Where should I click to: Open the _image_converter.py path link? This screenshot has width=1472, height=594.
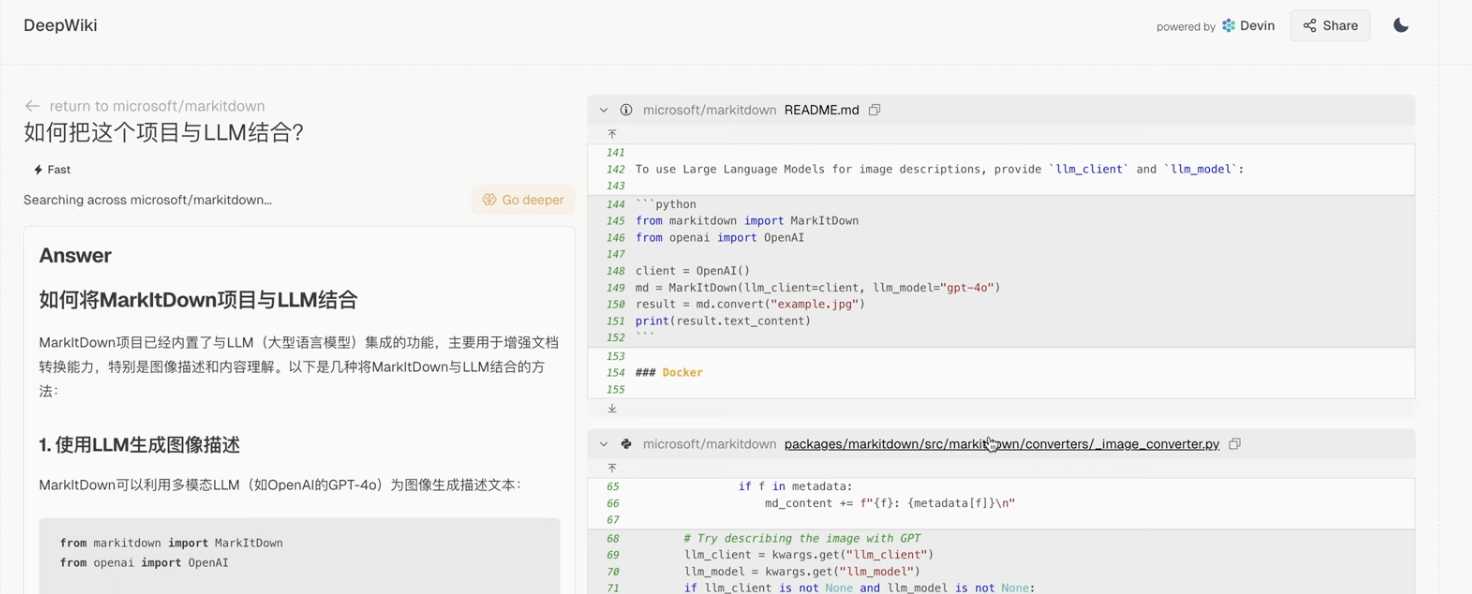(x=1001, y=444)
